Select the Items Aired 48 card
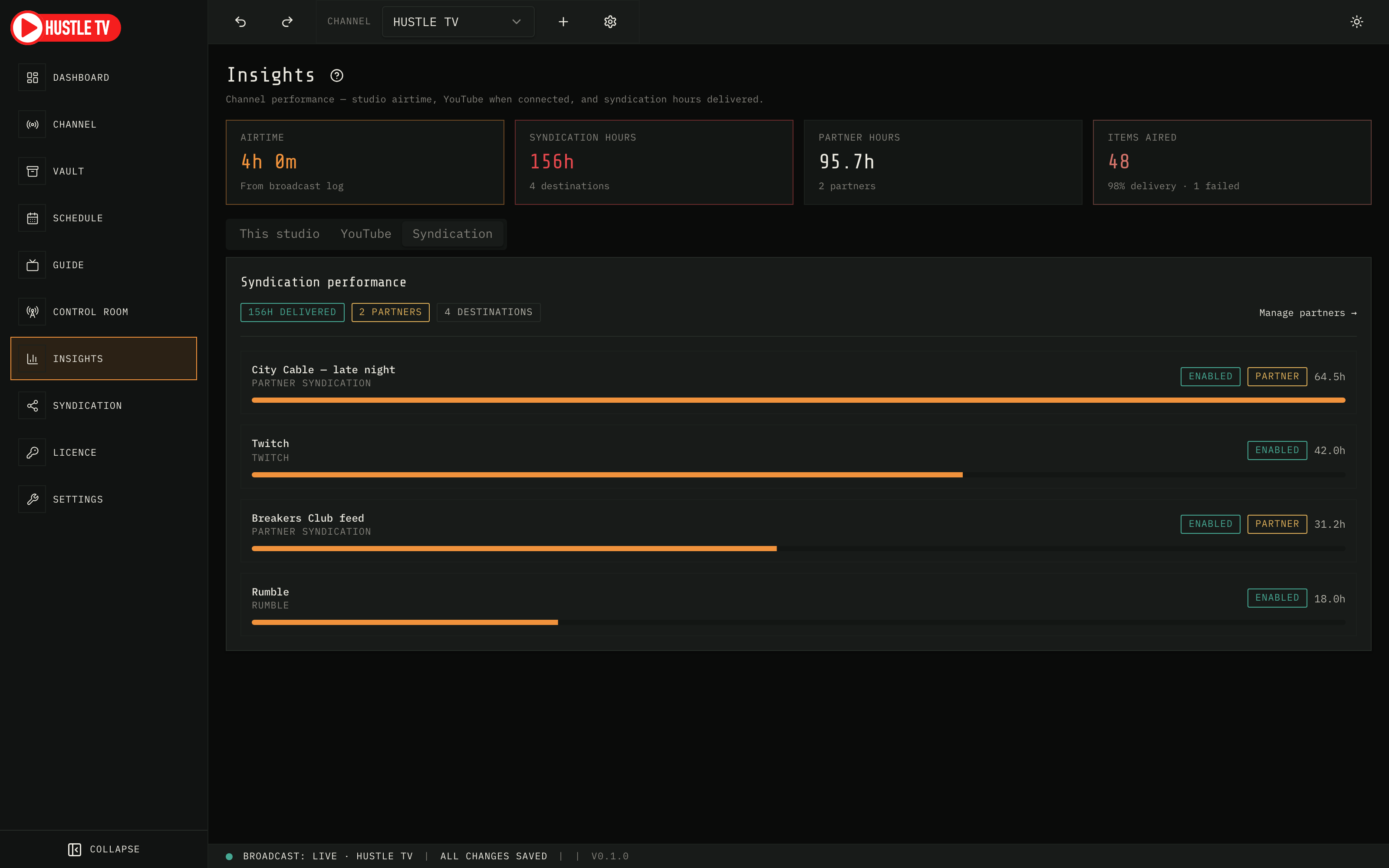This screenshot has width=1389, height=868. tap(1232, 162)
